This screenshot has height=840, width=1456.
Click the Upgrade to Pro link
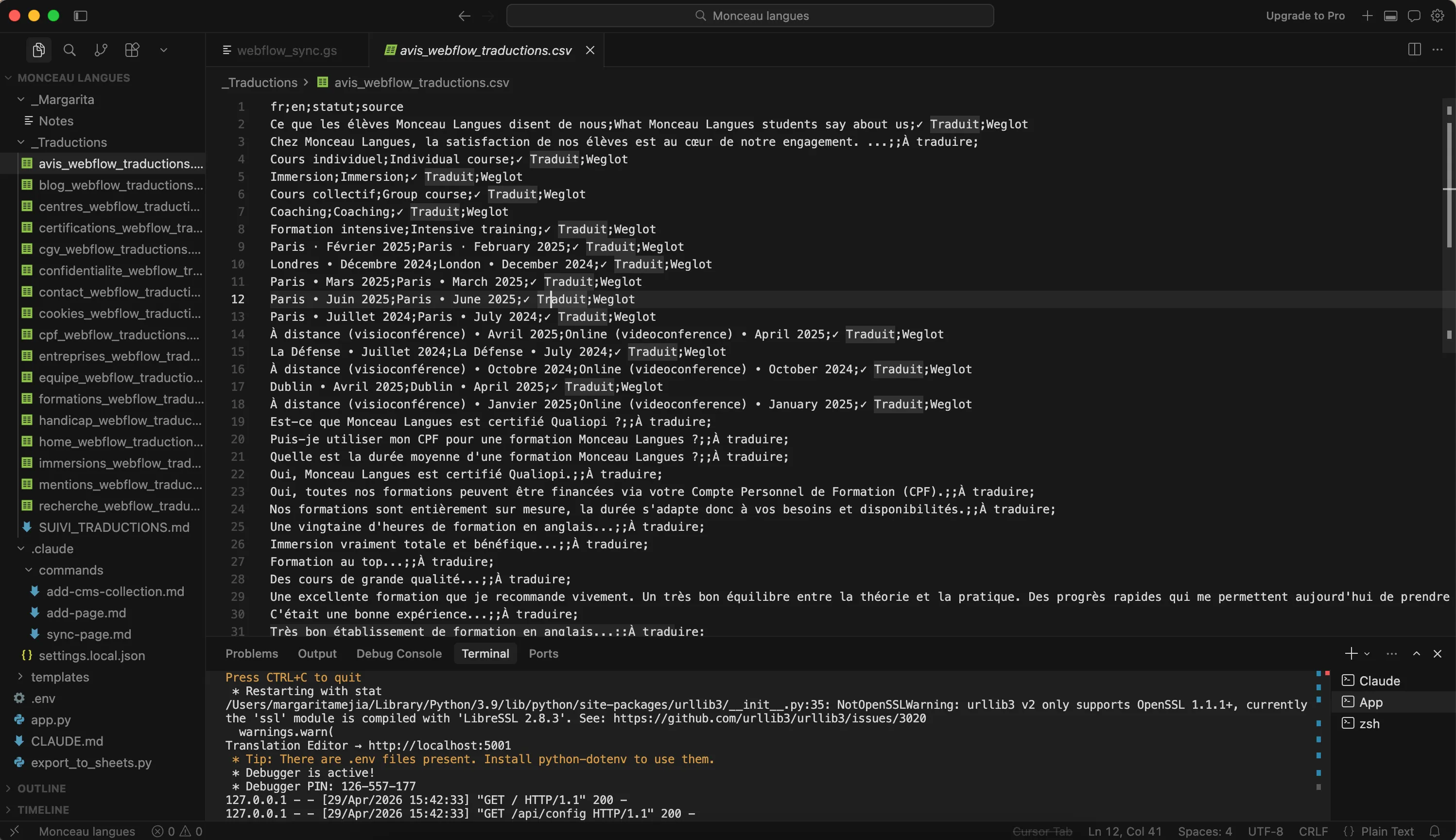(x=1305, y=16)
